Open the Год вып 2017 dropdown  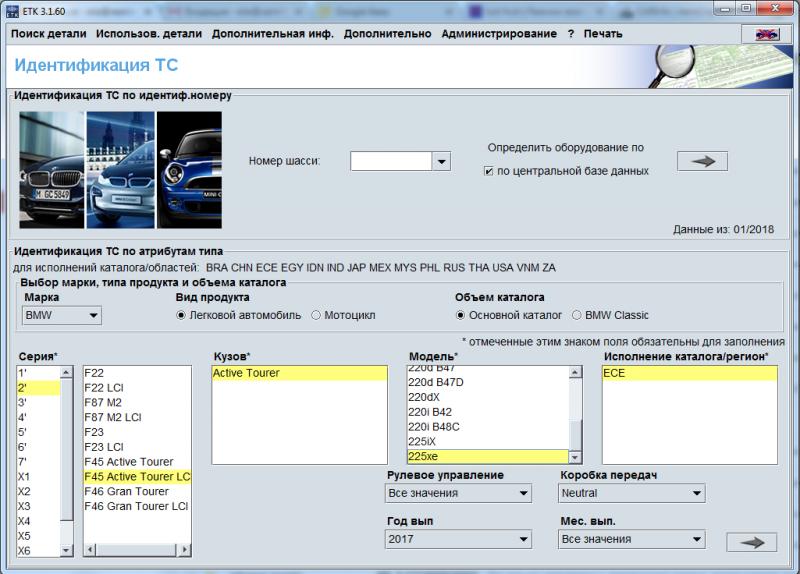(x=458, y=539)
